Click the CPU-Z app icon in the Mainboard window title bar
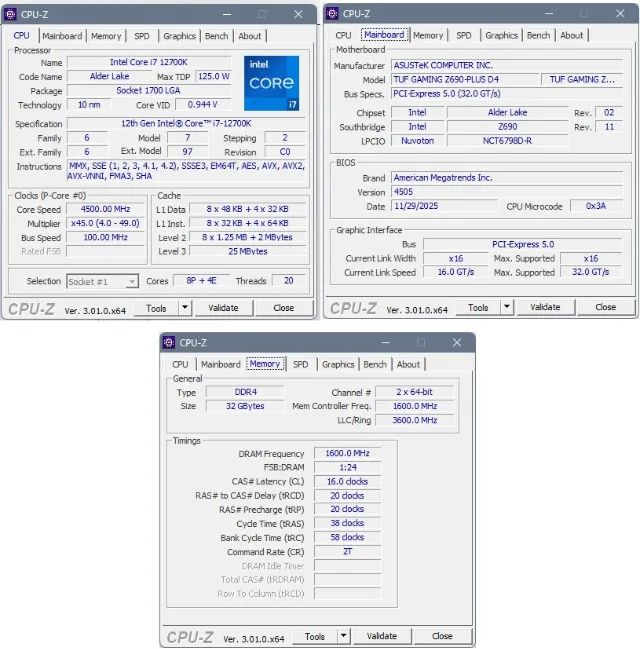Image resolution: width=640 pixels, height=649 pixels. 332,14
